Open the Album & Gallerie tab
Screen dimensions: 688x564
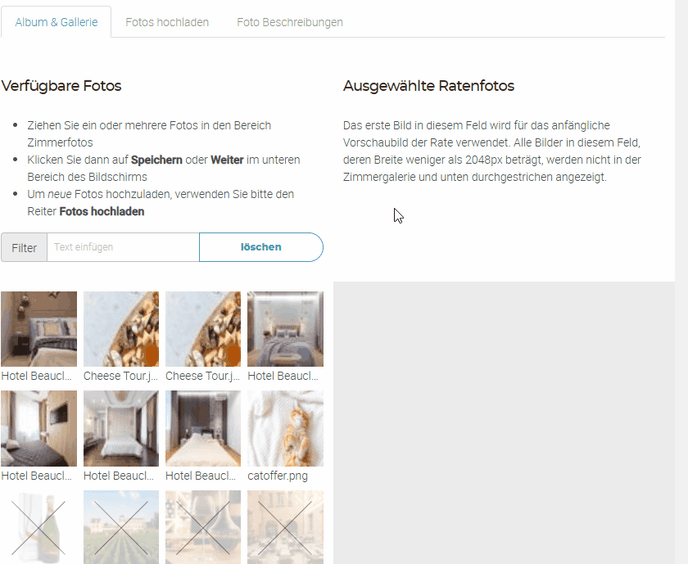[56, 22]
